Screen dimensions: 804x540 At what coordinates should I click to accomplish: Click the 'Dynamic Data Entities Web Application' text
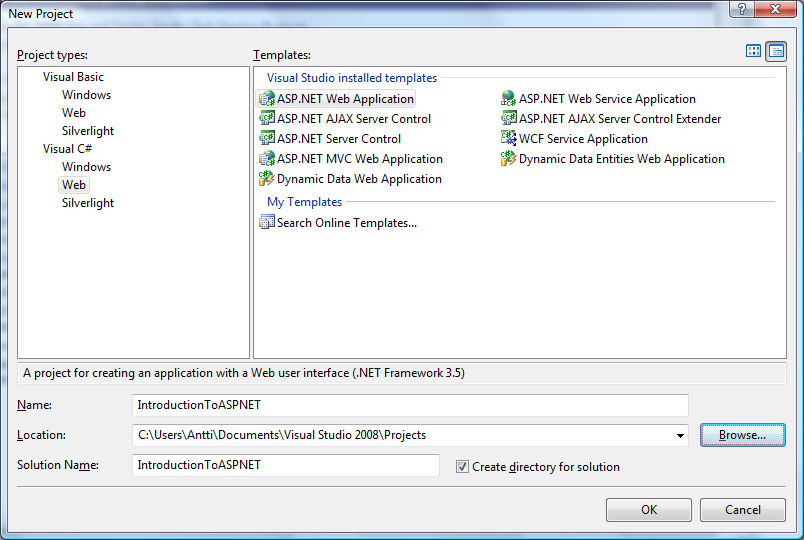point(621,159)
